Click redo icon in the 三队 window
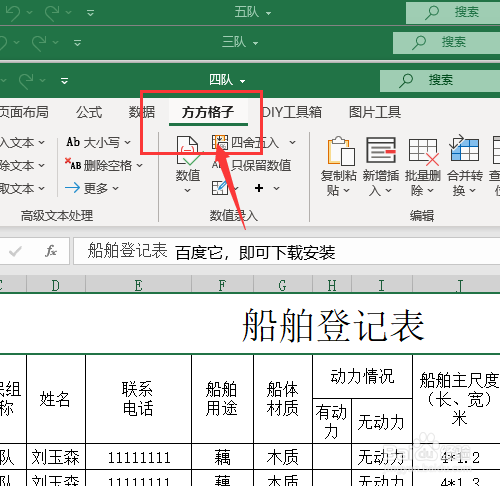 coord(40,43)
